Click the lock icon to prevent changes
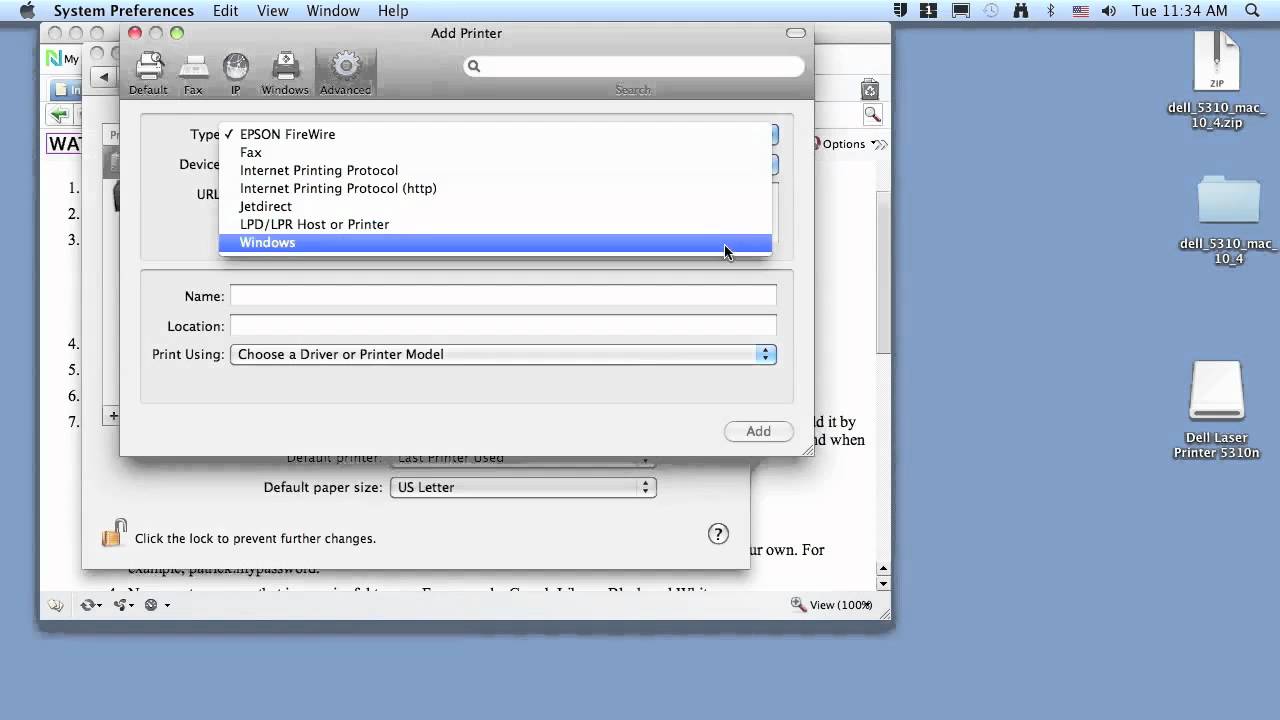Image resolution: width=1280 pixels, height=720 pixels. 114,533
